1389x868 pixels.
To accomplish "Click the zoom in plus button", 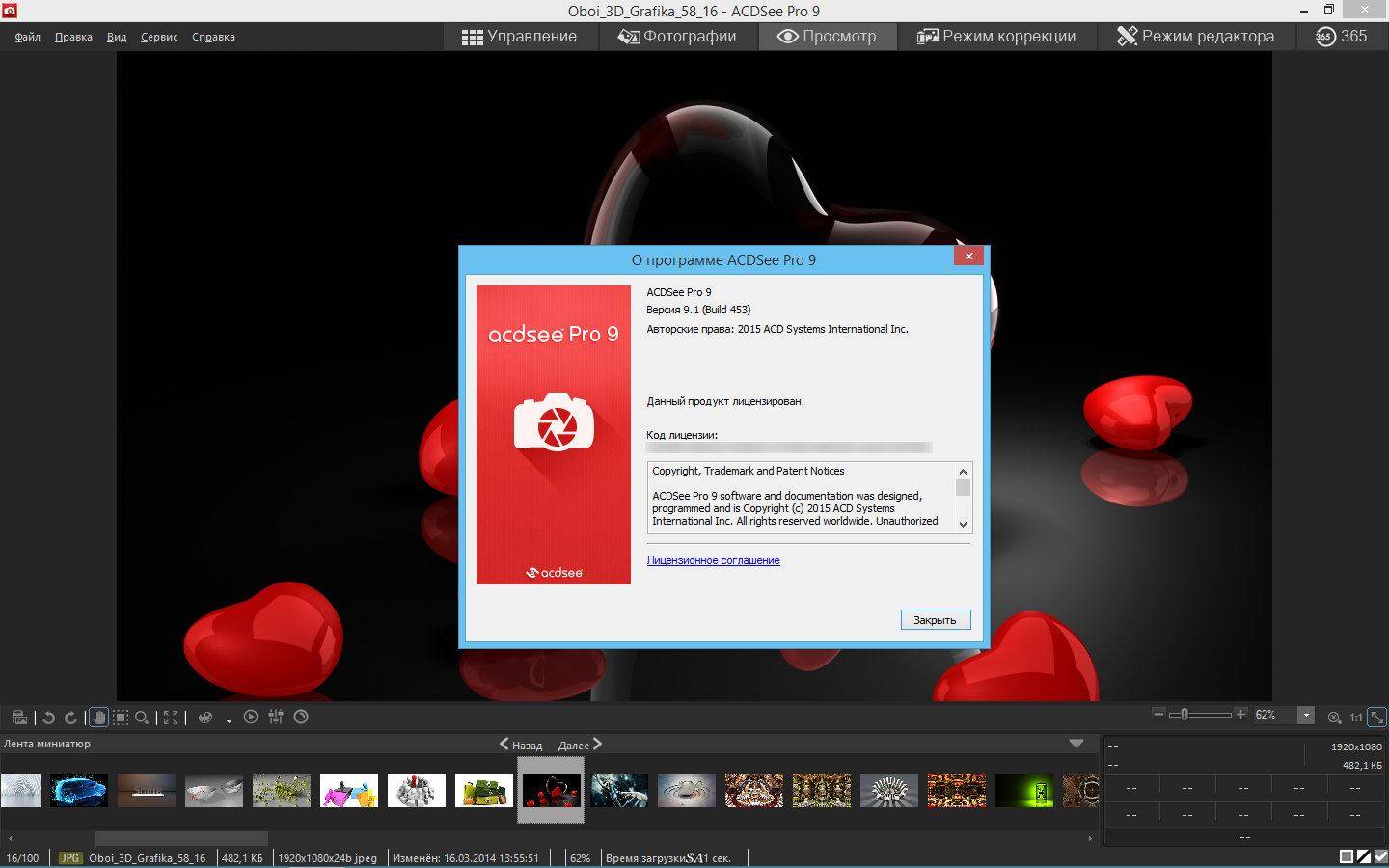I will [1240, 714].
